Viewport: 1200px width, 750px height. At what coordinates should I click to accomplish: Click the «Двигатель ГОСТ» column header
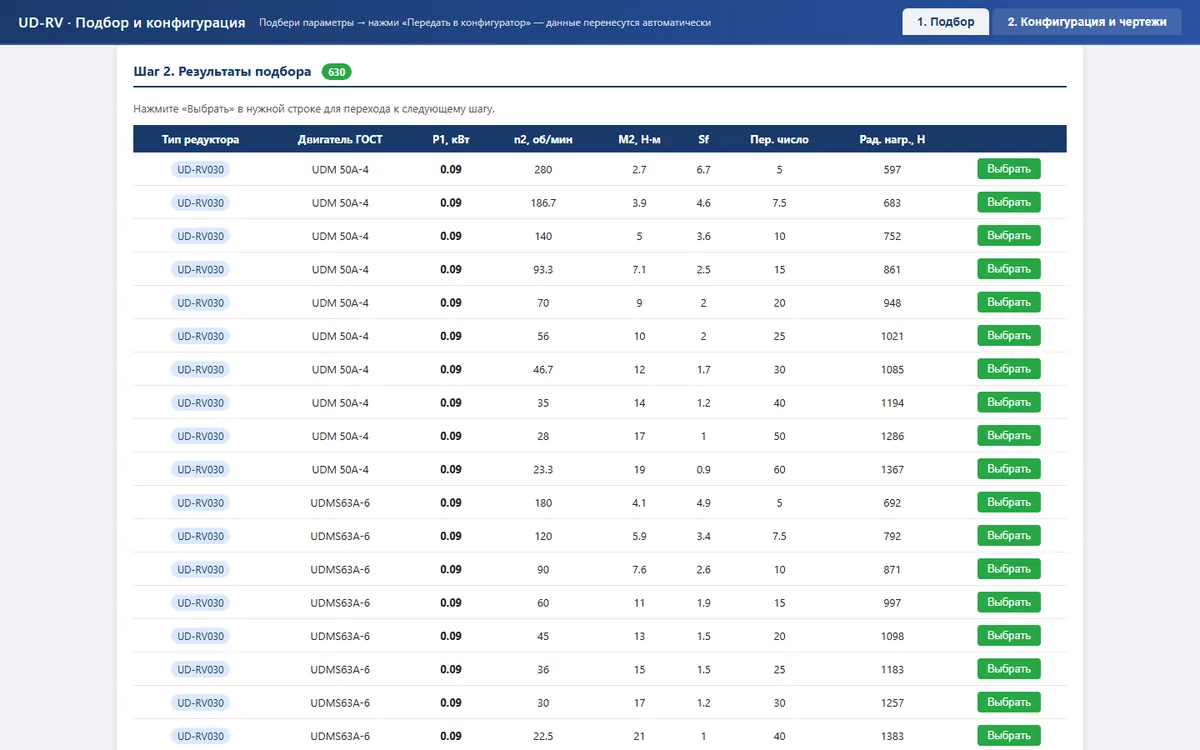tap(340, 139)
